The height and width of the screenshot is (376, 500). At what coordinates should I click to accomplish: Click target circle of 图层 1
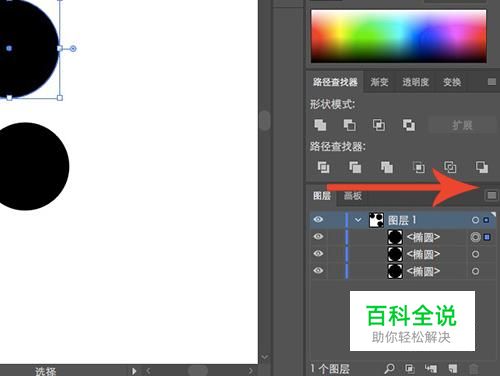[x=475, y=220]
